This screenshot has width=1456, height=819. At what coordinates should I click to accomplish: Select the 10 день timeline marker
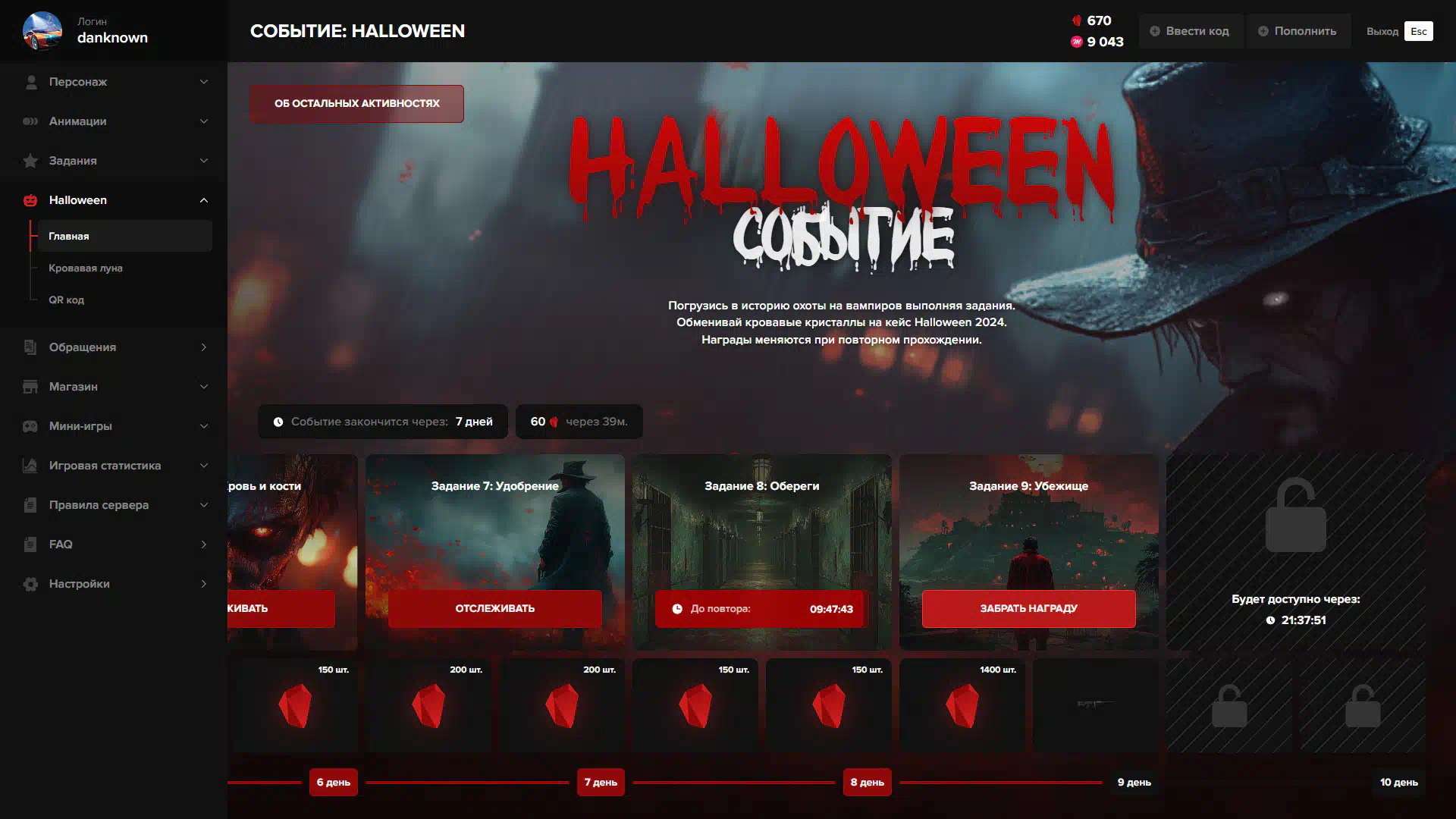point(1399,783)
